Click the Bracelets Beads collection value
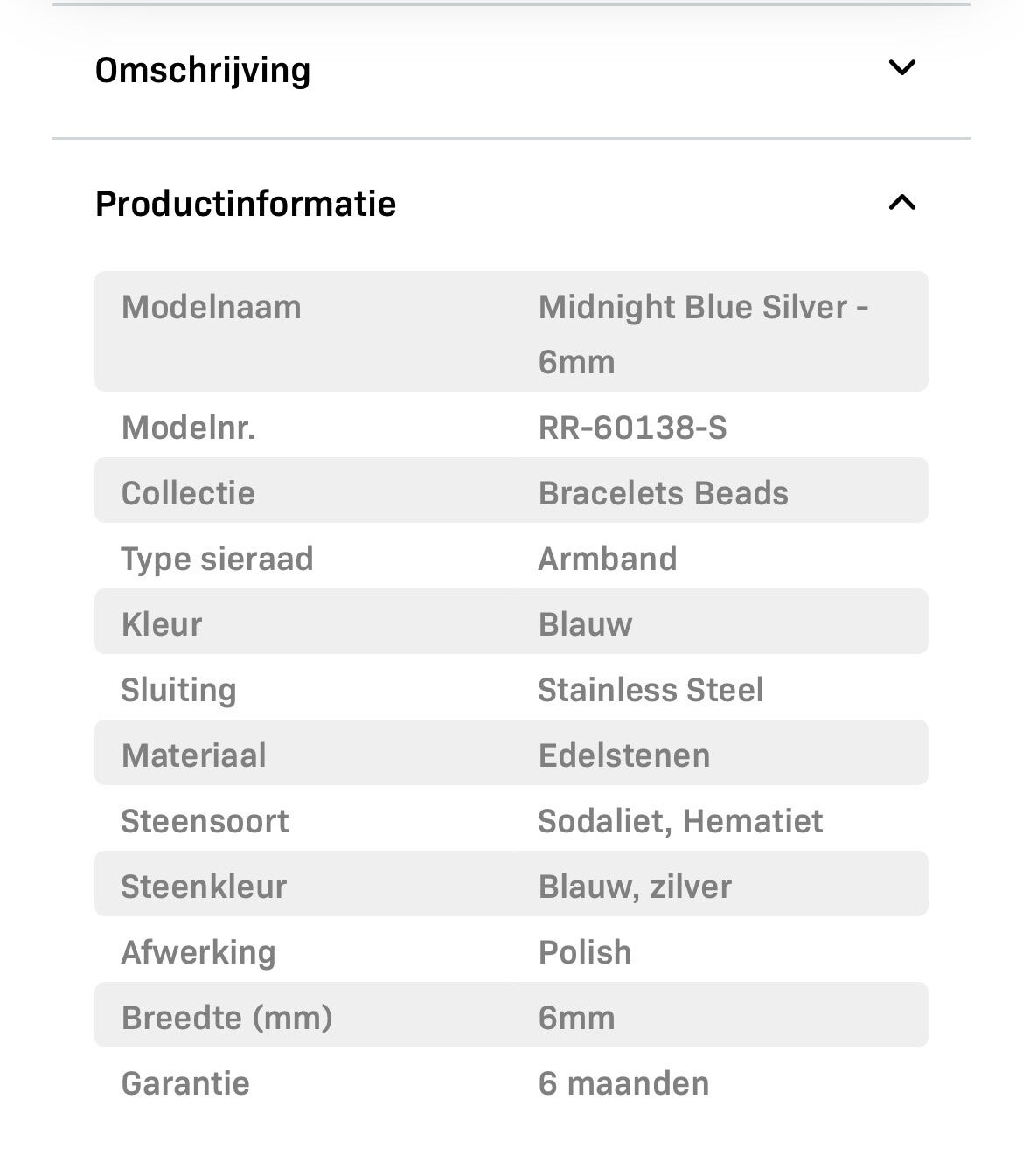This screenshot has width=1023, height=1176. click(x=663, y=493)
